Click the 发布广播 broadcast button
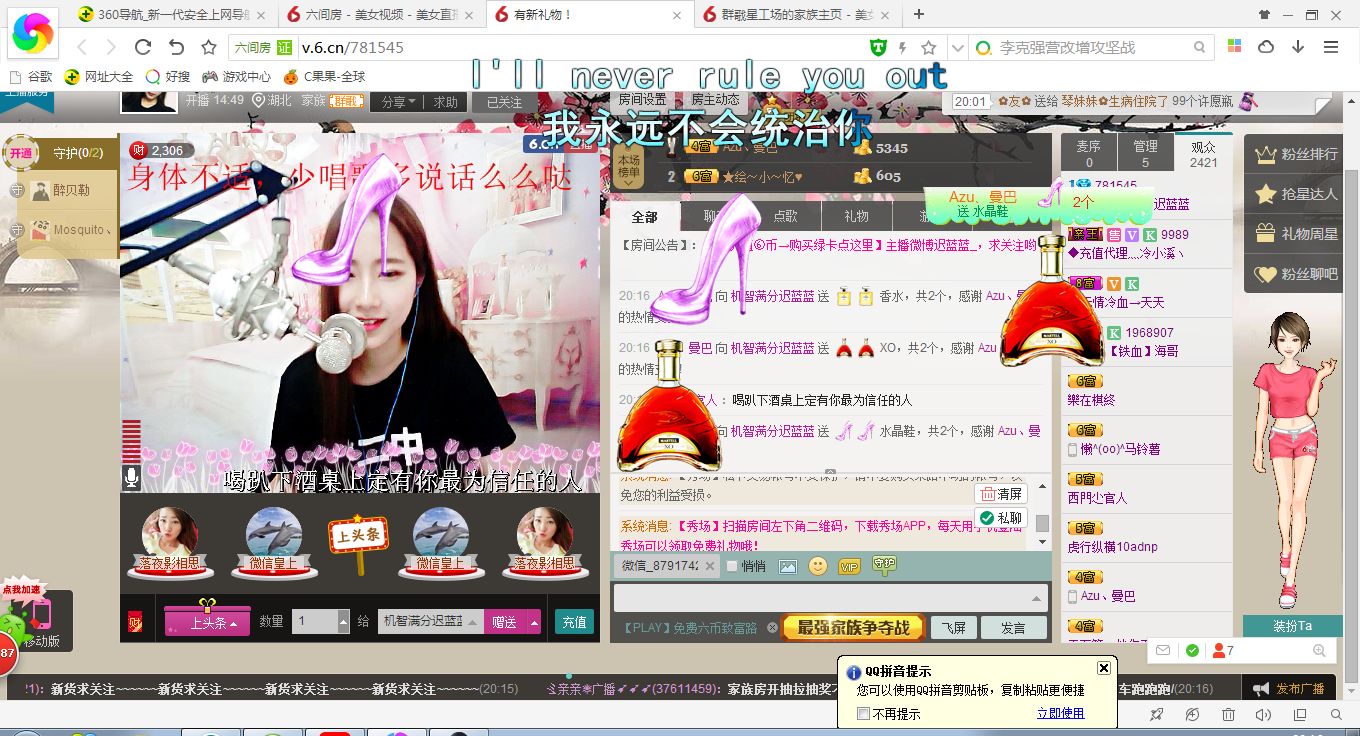Screen dimensions: 1360x736 point(1289,689)
